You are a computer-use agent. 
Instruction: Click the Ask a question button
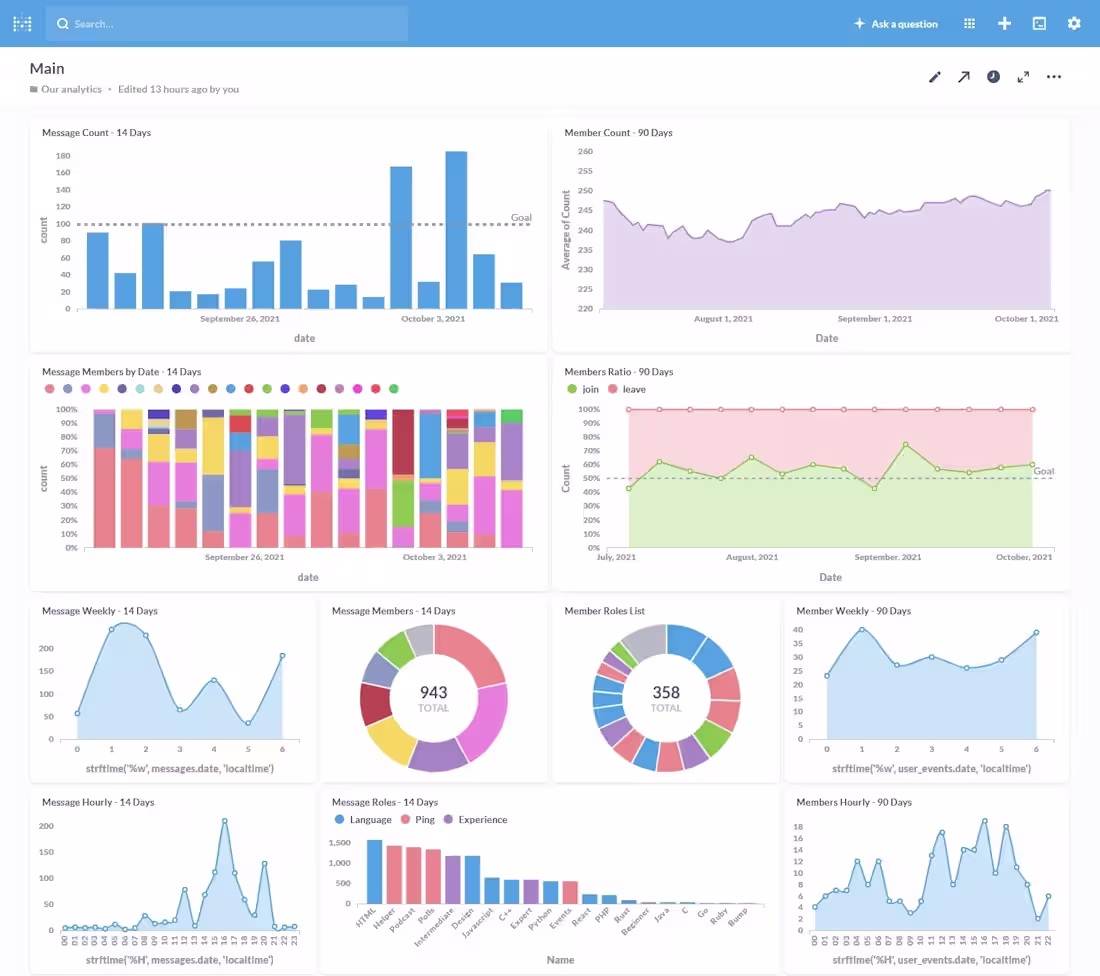coord(896,24)
